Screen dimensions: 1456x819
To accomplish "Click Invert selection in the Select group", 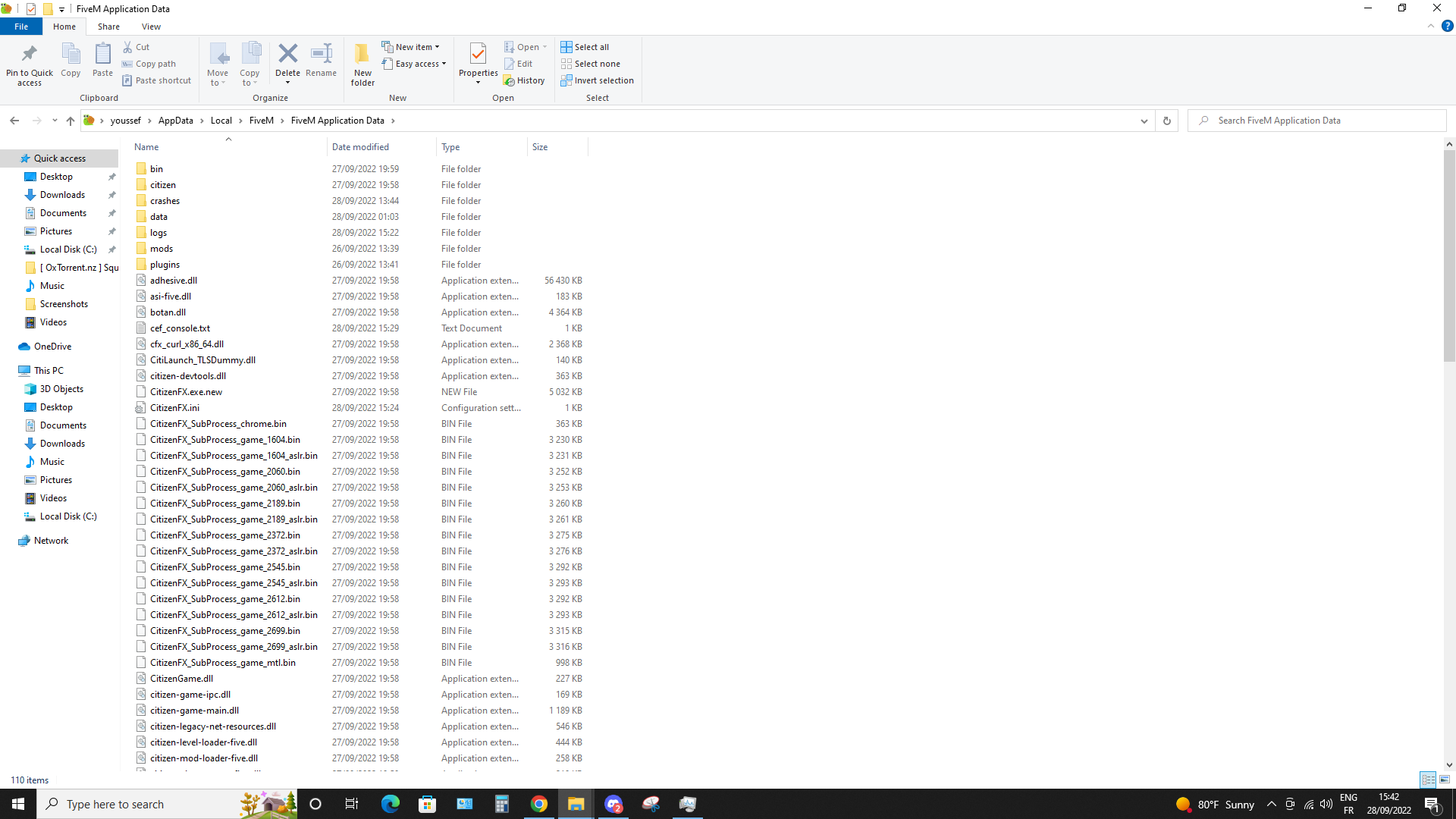I will coord(598,80).
